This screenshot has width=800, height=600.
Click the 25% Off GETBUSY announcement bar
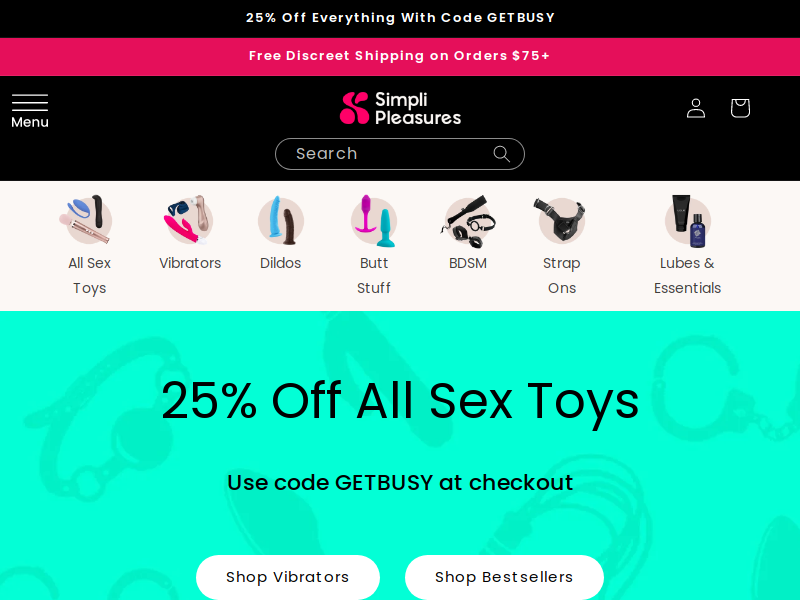[400, 18]
